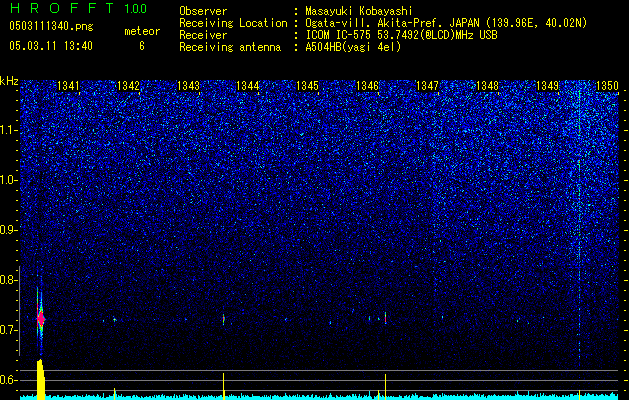Click the HROFFT title text
The width and height of the screenshot is (629, 400).
tap(61, 8)
